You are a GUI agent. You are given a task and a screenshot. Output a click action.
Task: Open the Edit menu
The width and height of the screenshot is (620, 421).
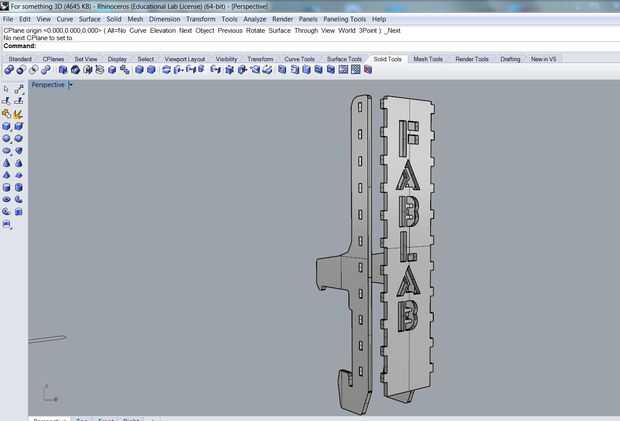click(25, 19)
